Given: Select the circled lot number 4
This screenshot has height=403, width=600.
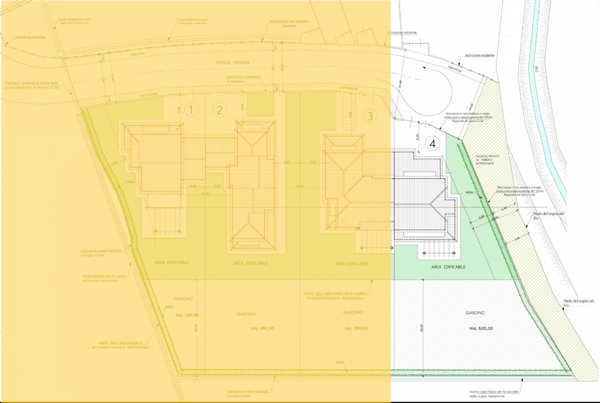Looking at the screenshot, I should (x=432, y=144).
